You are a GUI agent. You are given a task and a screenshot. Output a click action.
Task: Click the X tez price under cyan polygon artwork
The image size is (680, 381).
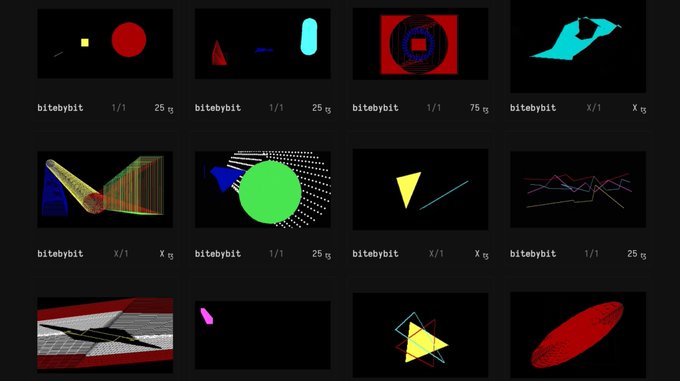click(x=639, y=108)
